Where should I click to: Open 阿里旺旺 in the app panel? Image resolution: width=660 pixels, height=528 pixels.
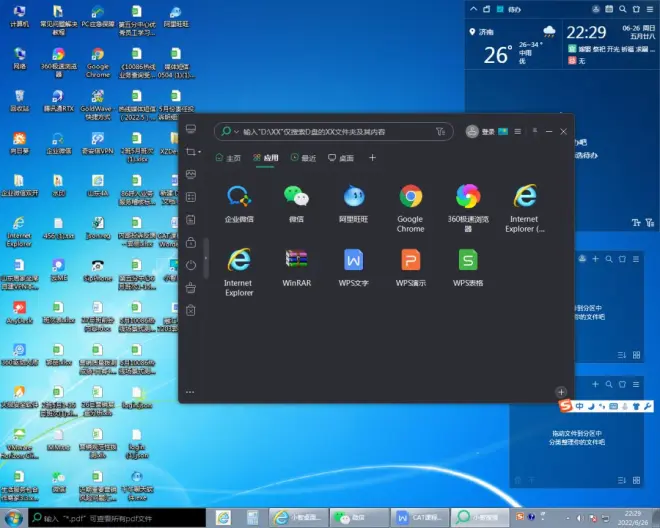click(354, 197)
